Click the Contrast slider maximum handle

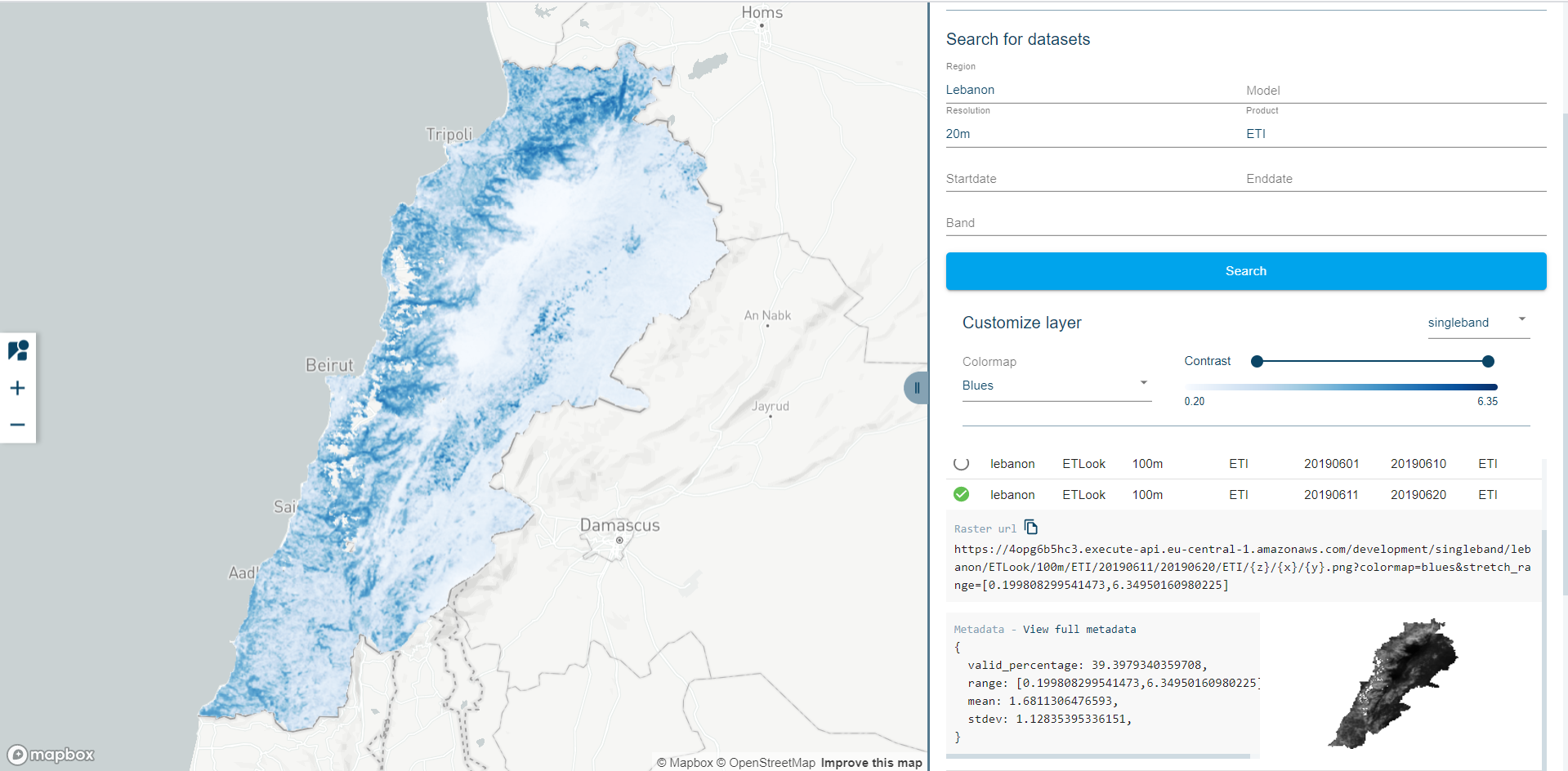(x=1488, y=361)
